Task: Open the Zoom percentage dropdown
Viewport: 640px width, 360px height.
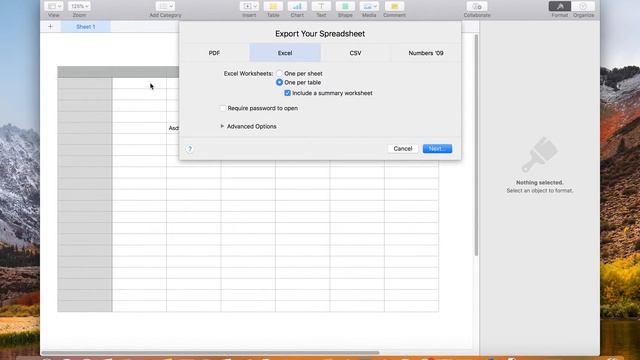Action: click(79, 7)
